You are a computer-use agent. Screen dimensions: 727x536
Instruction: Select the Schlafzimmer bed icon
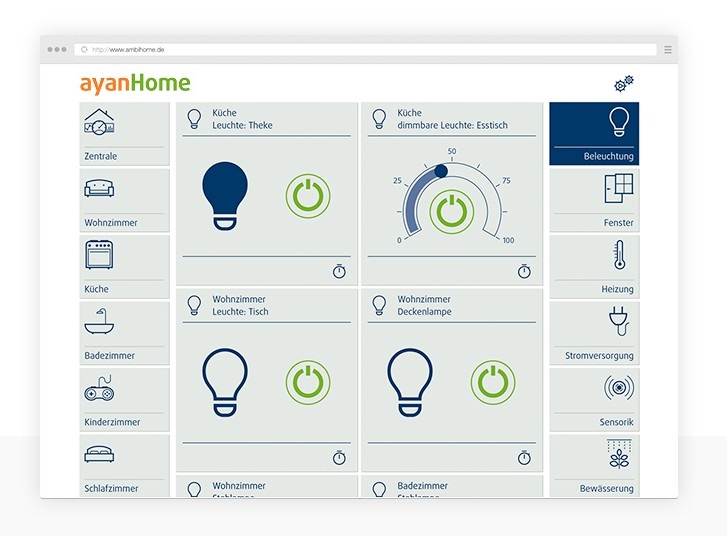click(99, 454)
